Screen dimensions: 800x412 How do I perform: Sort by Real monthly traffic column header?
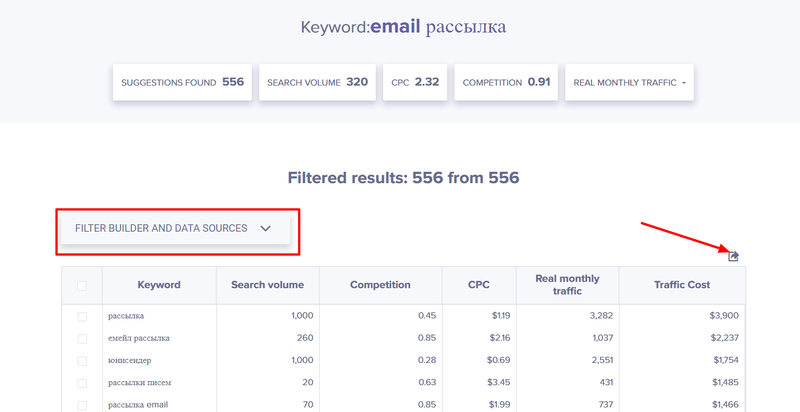(567, 285)
